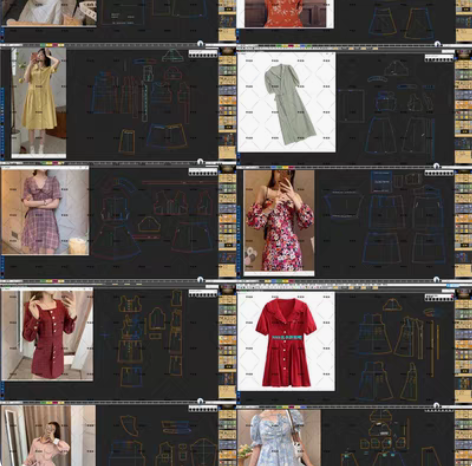This screenshot has height=466, width=472.
Task: Click round arch icon above red dress panel
Action: (x=436, y=279)
